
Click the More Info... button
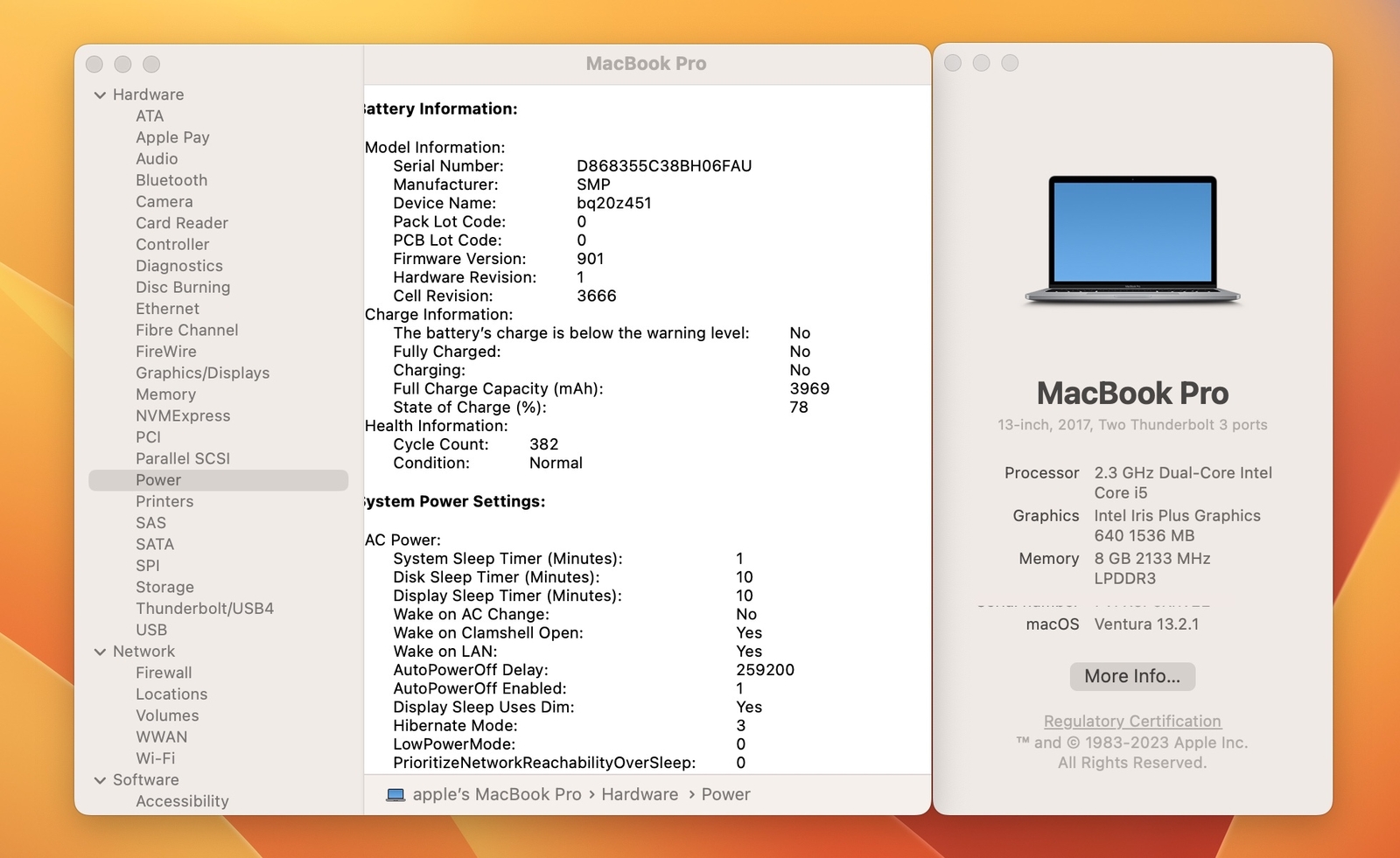(x=1132, y=676)
